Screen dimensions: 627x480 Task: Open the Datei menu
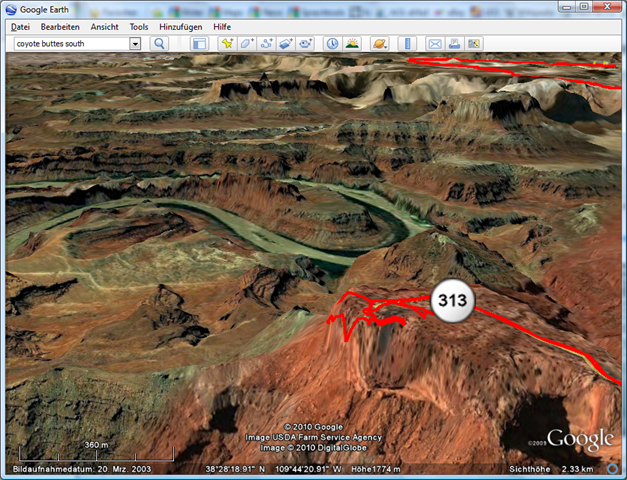[20, 27]
